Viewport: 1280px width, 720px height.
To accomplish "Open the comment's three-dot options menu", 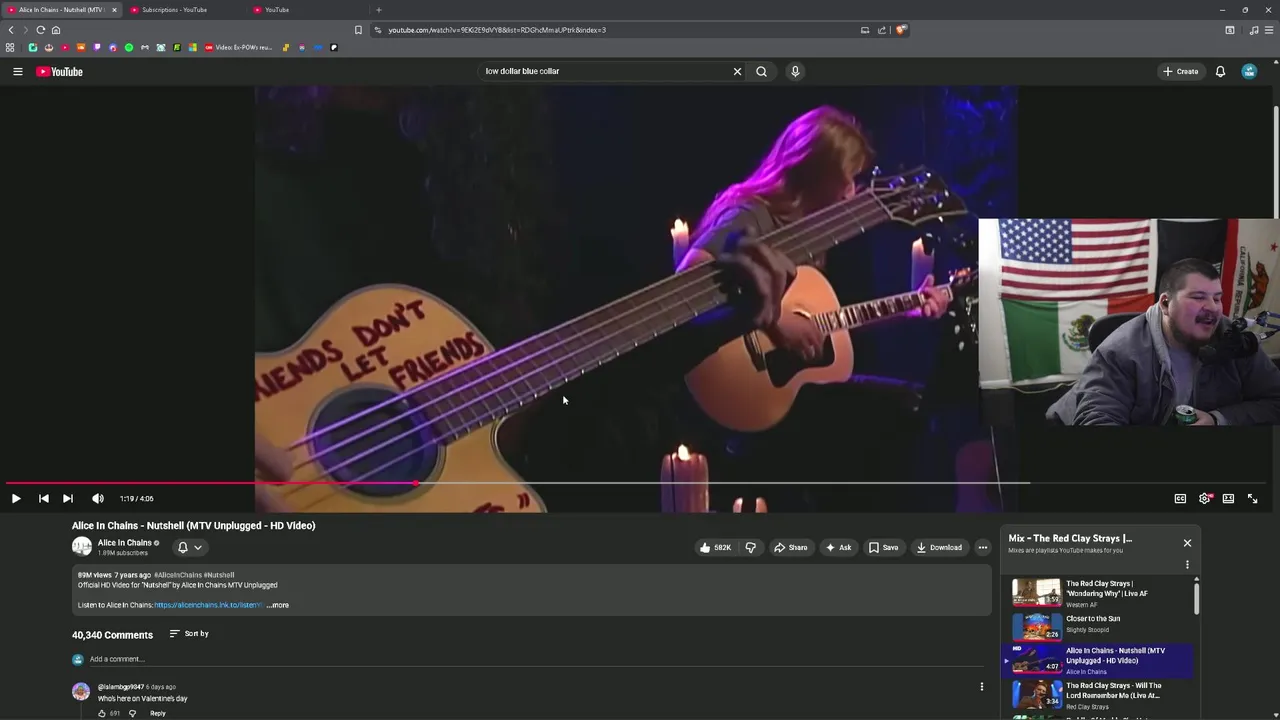I will [981, 686].
